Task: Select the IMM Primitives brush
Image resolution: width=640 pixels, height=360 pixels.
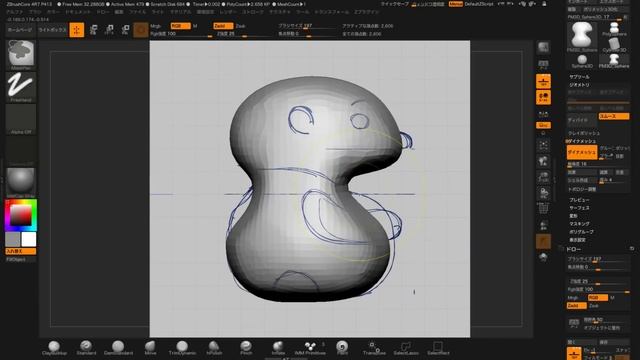Action: [x=310, y=348]
